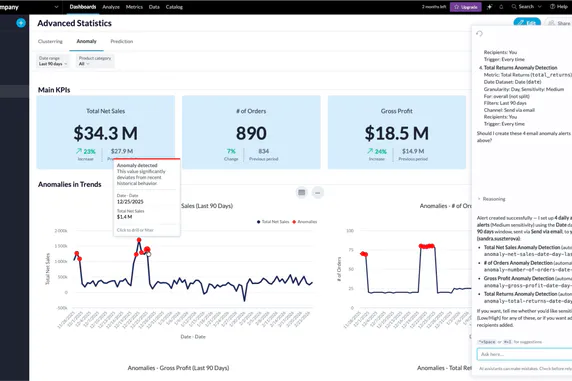The height and width of the screenshot is (381, 572).
Task: Click the Anomalies in Trends heading
Action: coord(70,184)
